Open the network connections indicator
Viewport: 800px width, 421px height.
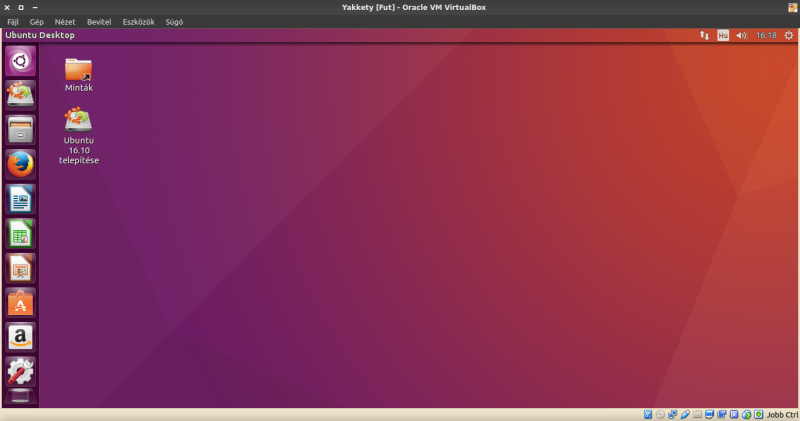(x=703, y=35)
